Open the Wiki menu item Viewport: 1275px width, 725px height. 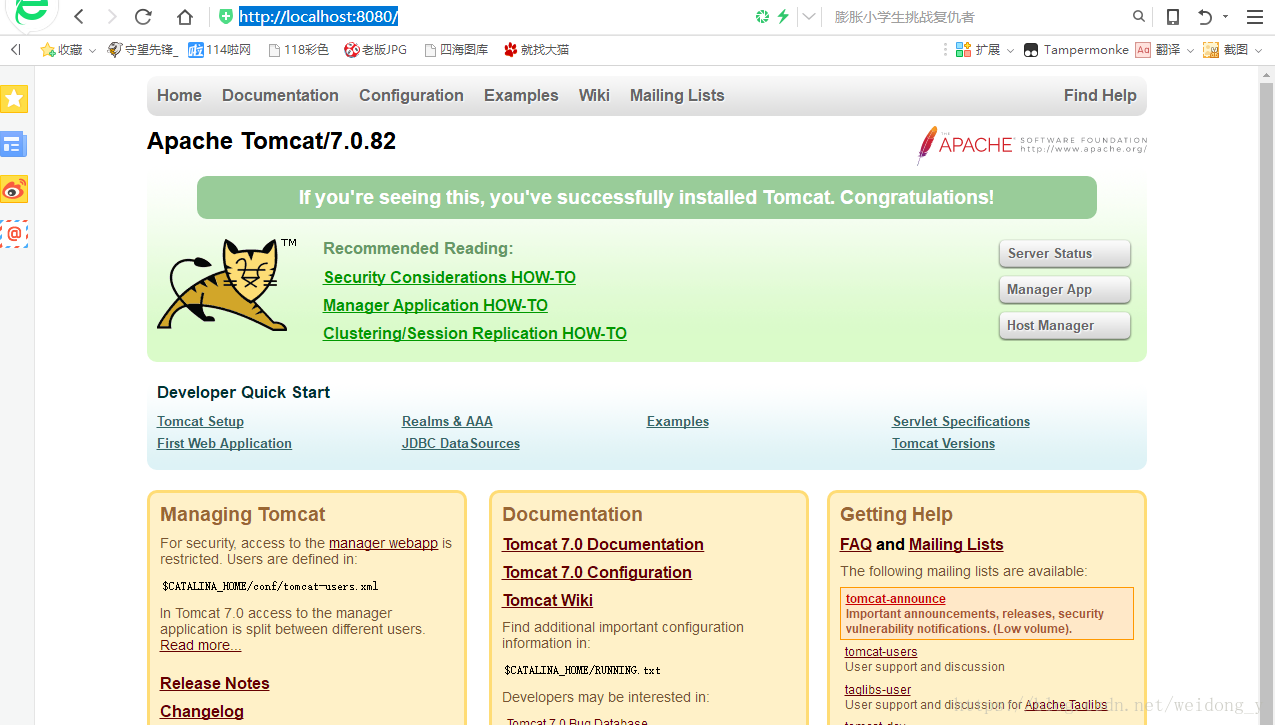click(594, 95)
